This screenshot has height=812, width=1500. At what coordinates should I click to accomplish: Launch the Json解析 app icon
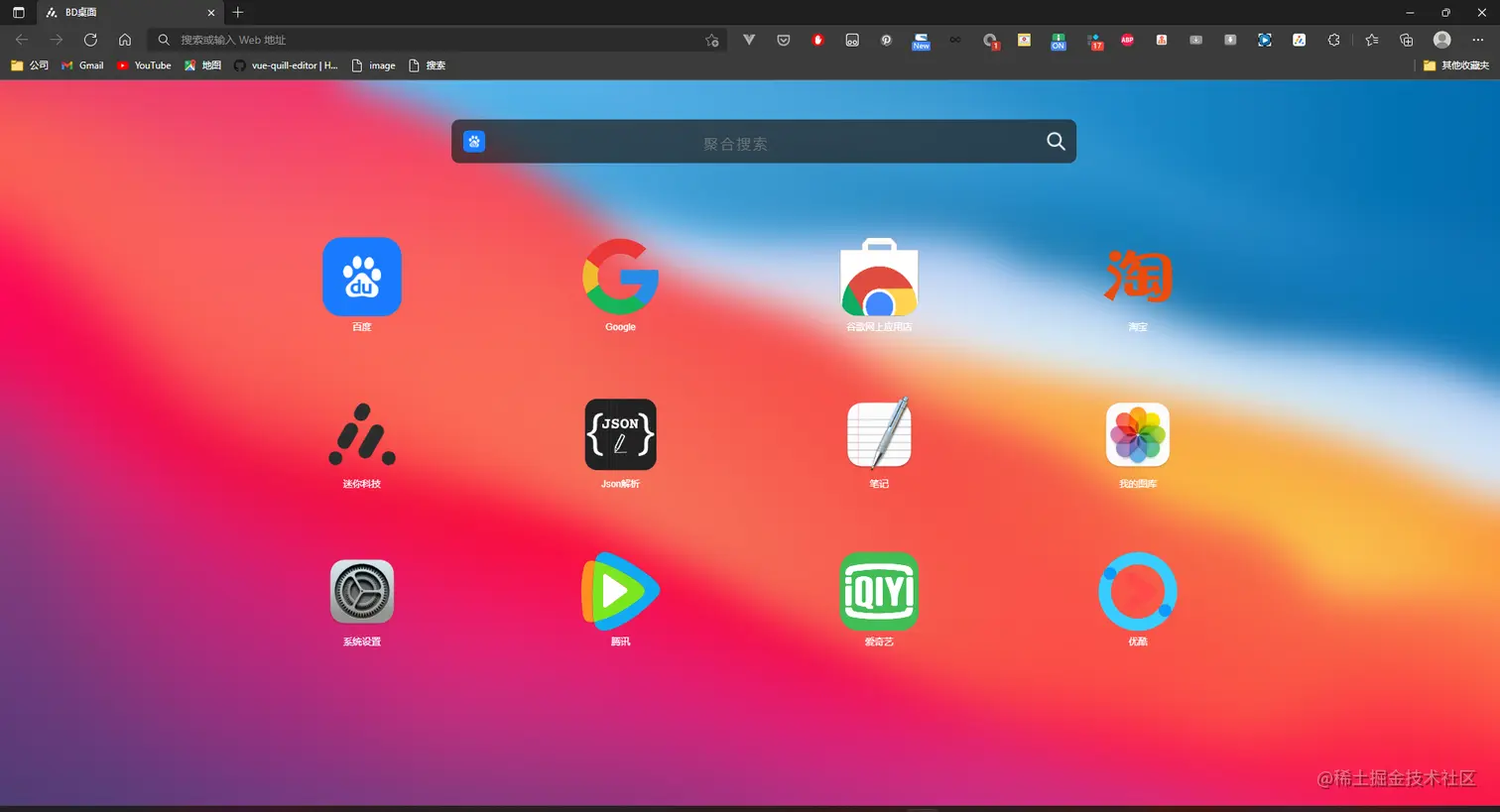click(621, 434)
